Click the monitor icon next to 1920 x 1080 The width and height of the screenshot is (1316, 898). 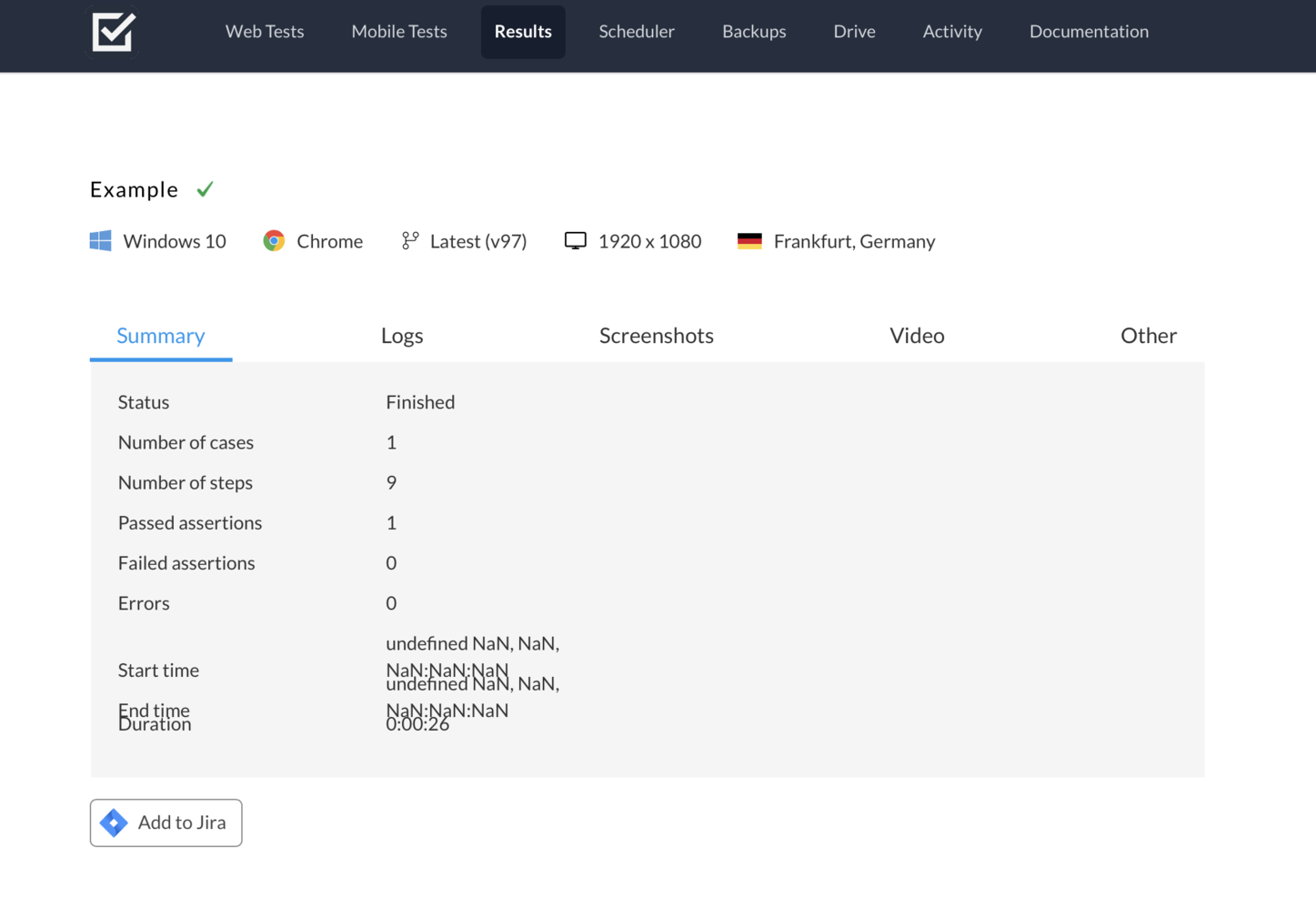click(x=575, y=239)
